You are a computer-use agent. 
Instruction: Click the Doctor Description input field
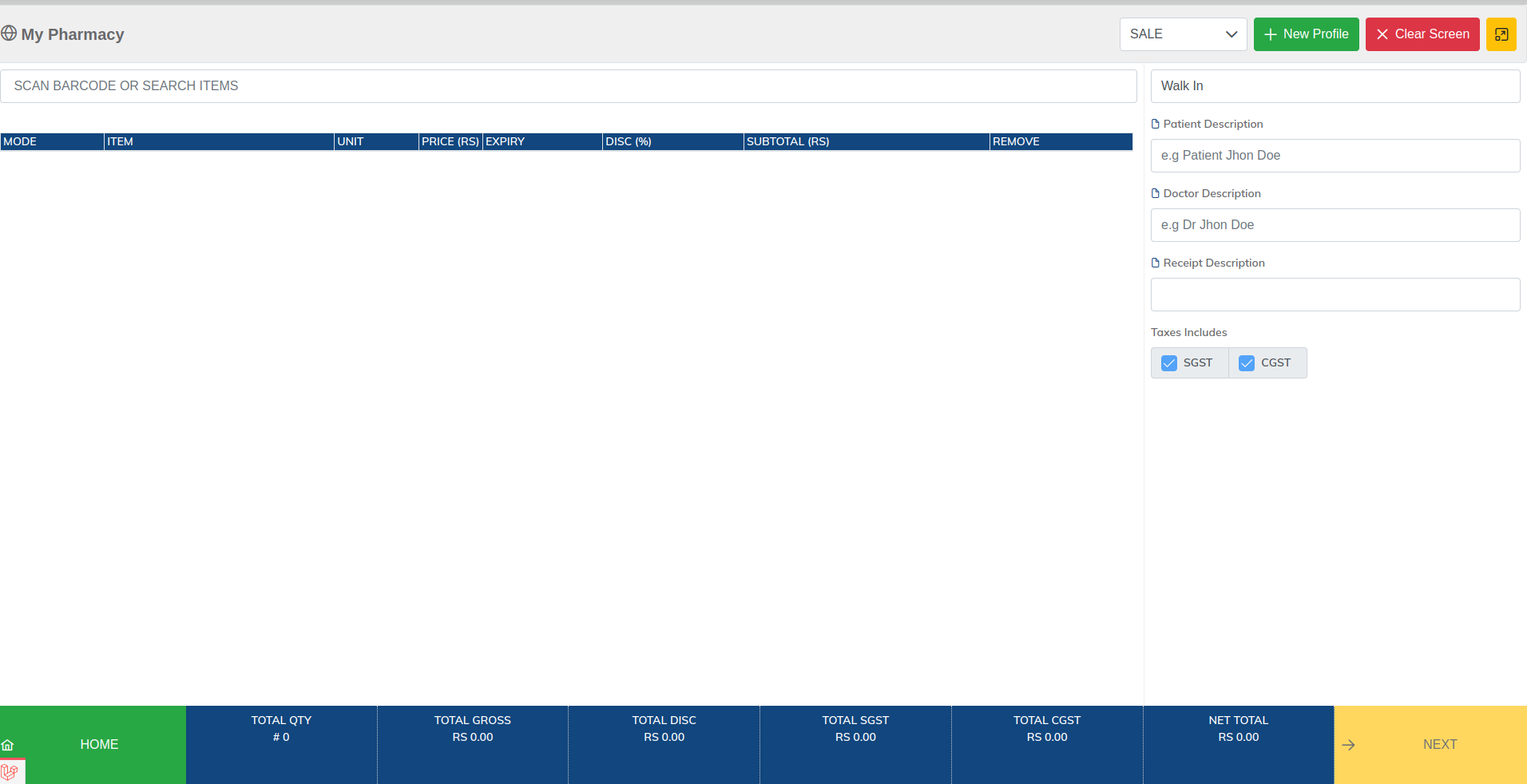point(1335,225)
